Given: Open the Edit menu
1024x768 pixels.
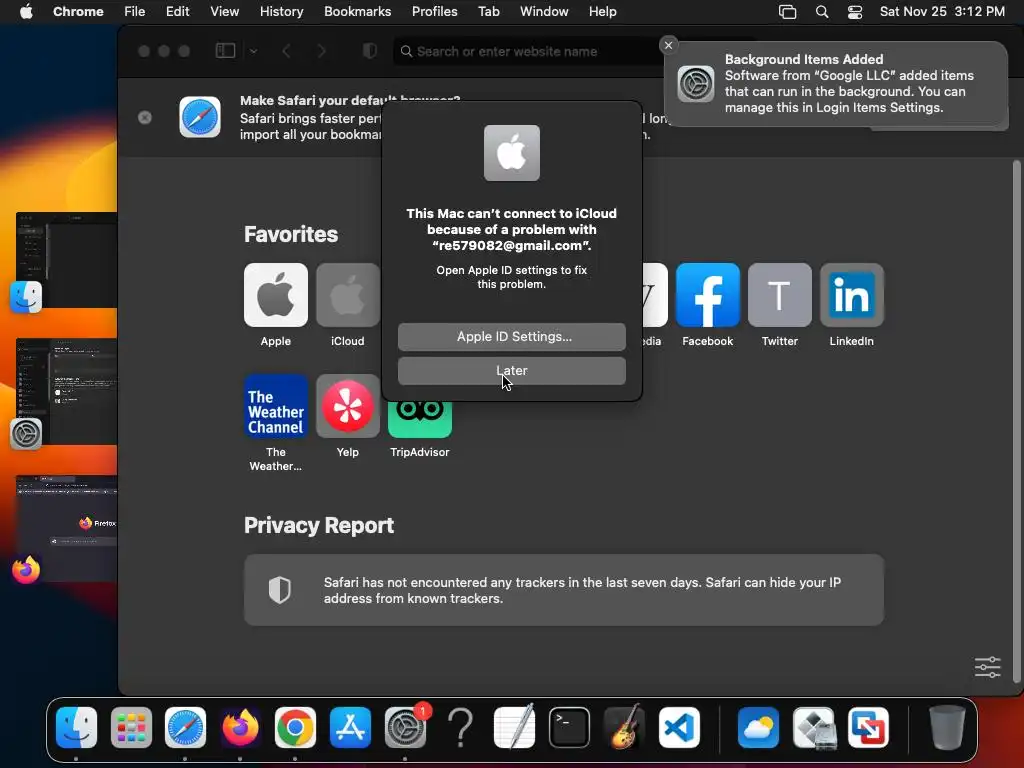Looking at the screenshot, I should 178,12.
